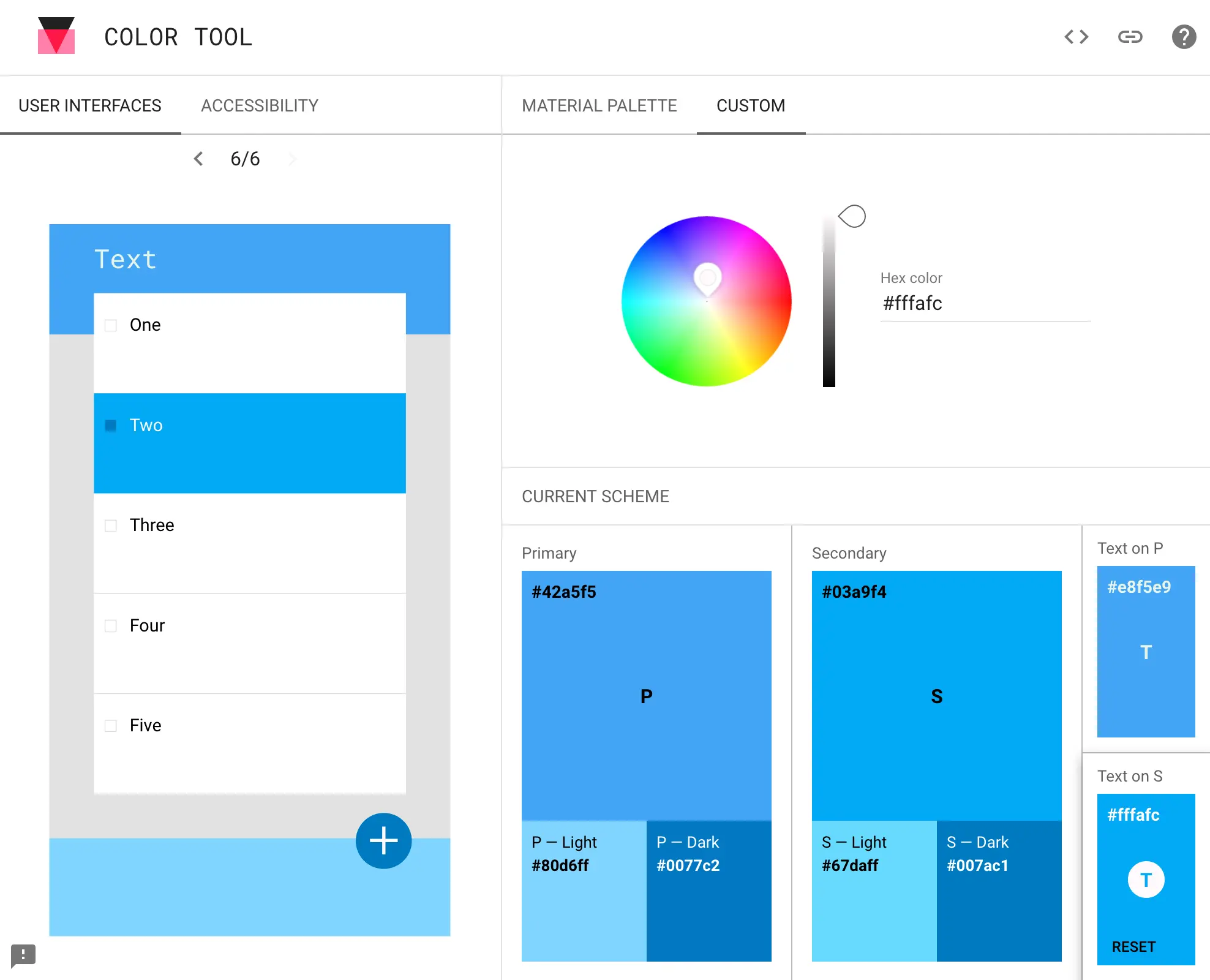Go to previous UI preview with left chevron
1210x980 pixels.
198,159
